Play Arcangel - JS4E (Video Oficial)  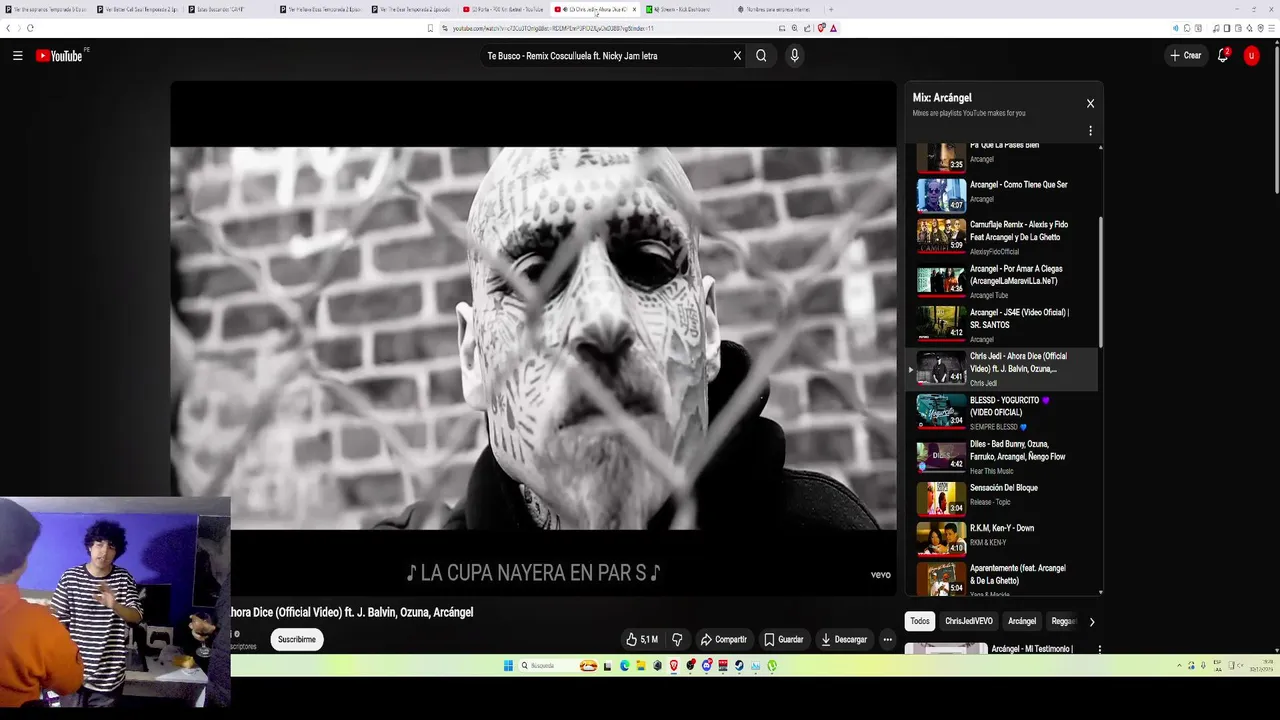(1007, 325)
